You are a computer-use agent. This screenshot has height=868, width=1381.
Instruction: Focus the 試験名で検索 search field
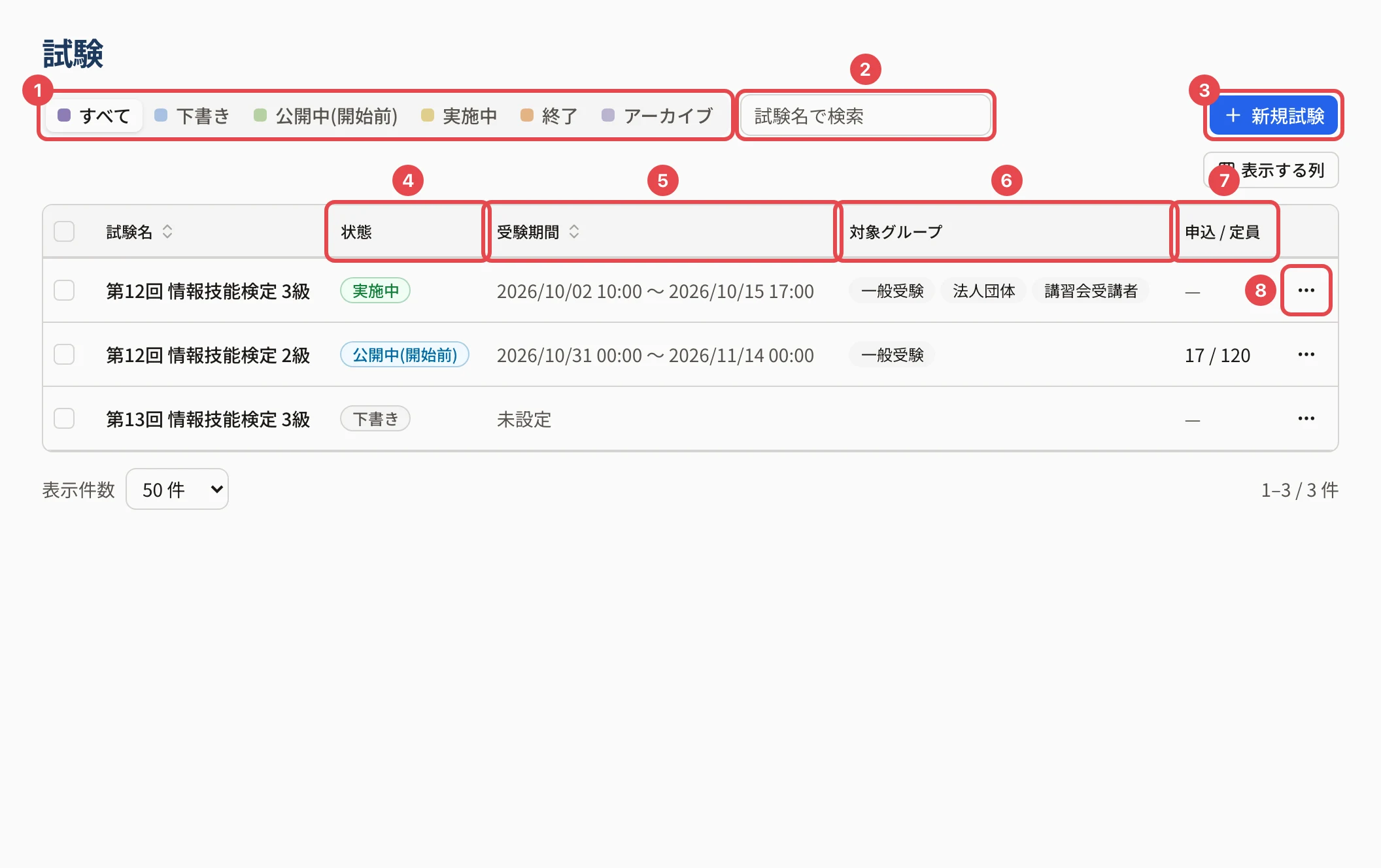click(x=865, y=116)
